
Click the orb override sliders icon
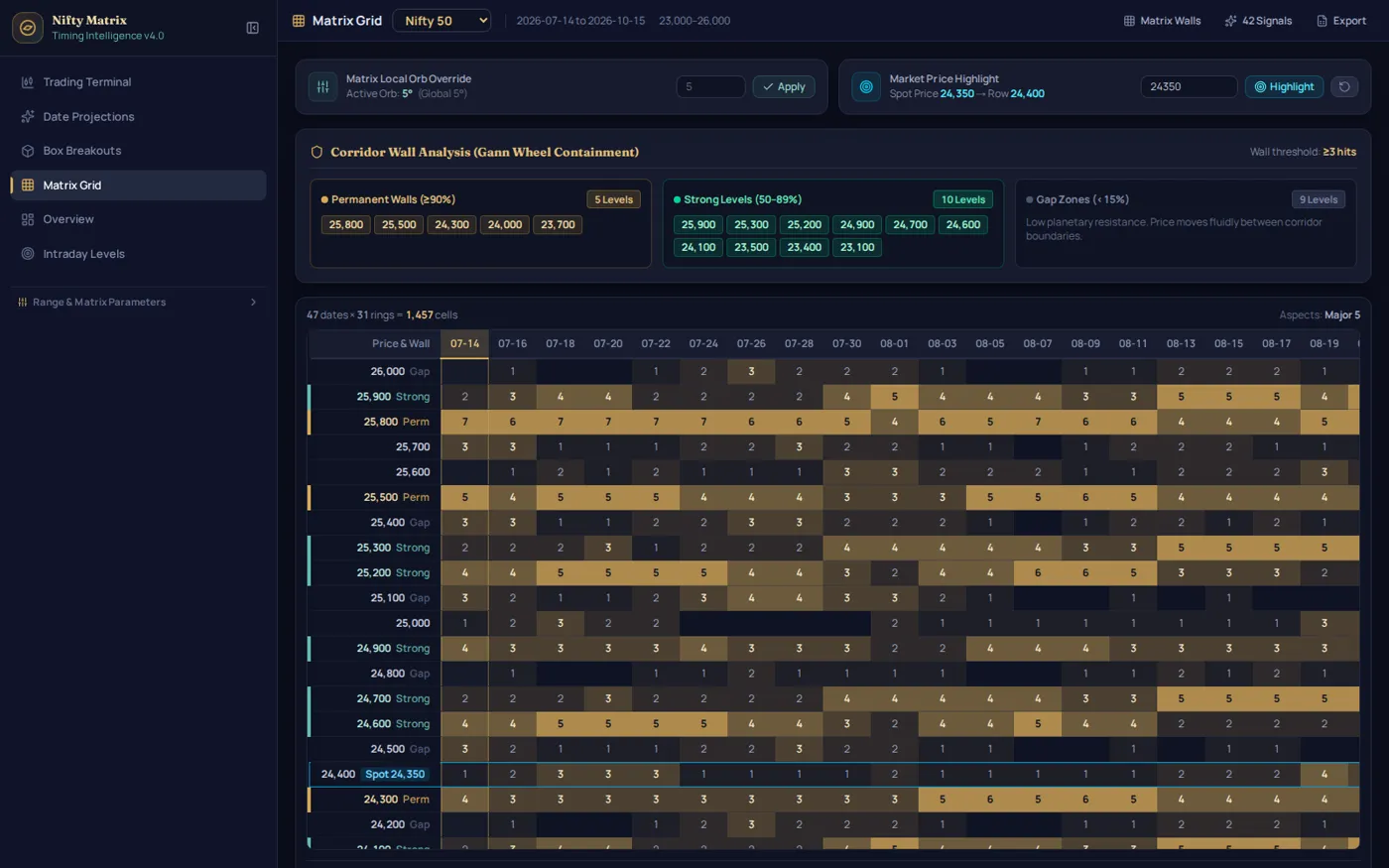pyautogui.click(x=322, y=87)
